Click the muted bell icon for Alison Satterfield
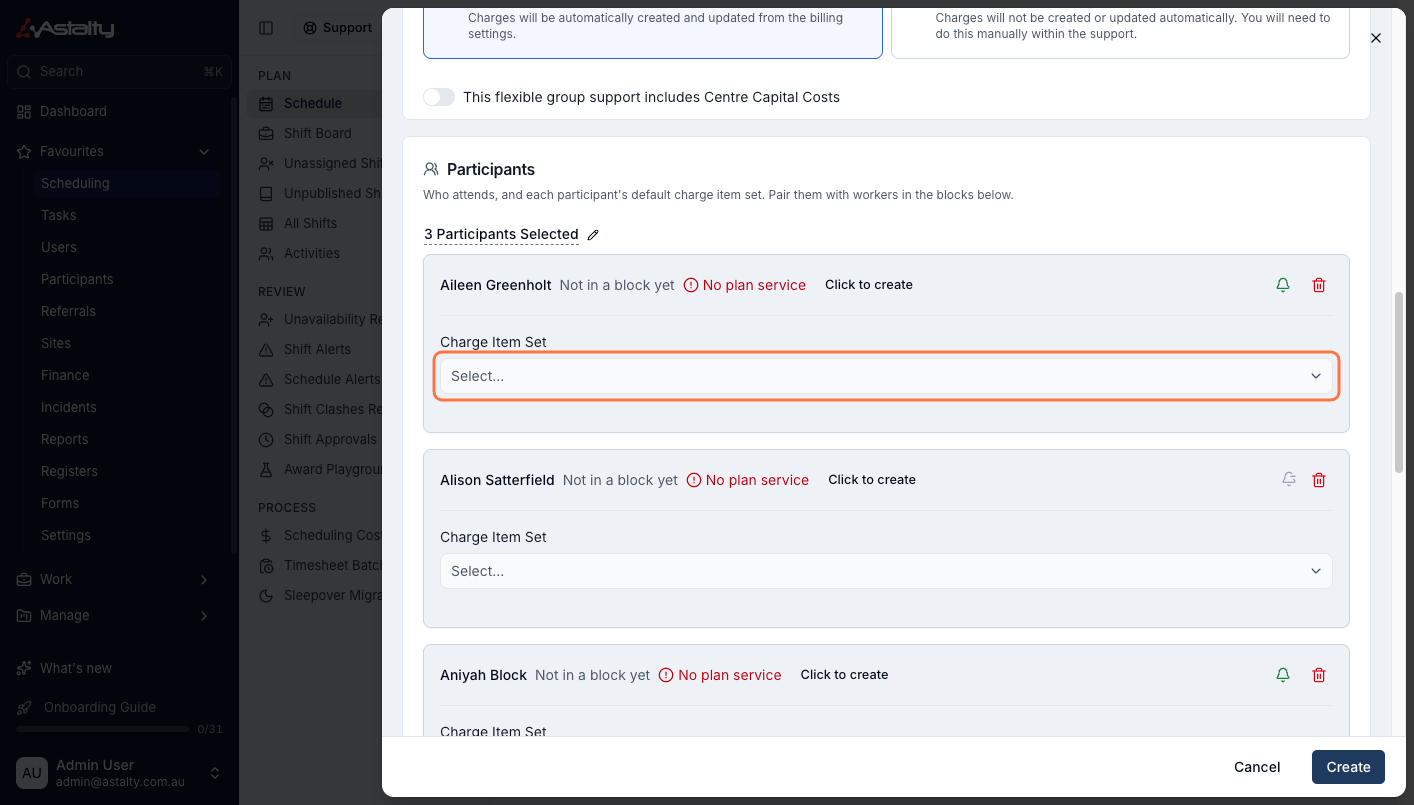This screenshot has width=1414, height=805. [x=1289, y=480]
